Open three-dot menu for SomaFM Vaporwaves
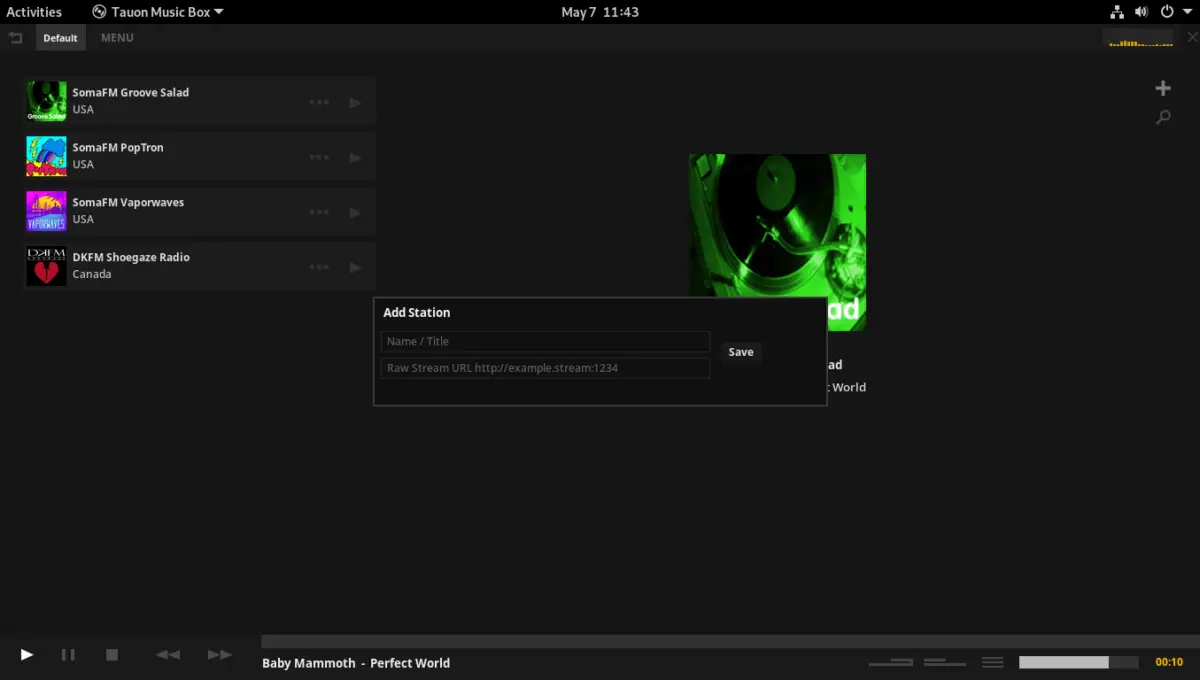1200x680 pixels. 319,212
